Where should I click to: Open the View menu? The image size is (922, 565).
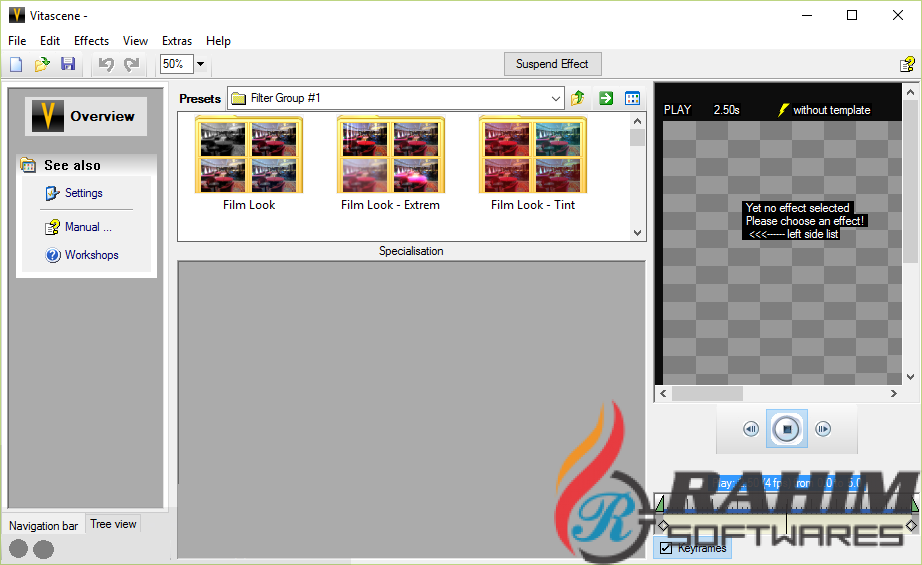coord(135,41)
